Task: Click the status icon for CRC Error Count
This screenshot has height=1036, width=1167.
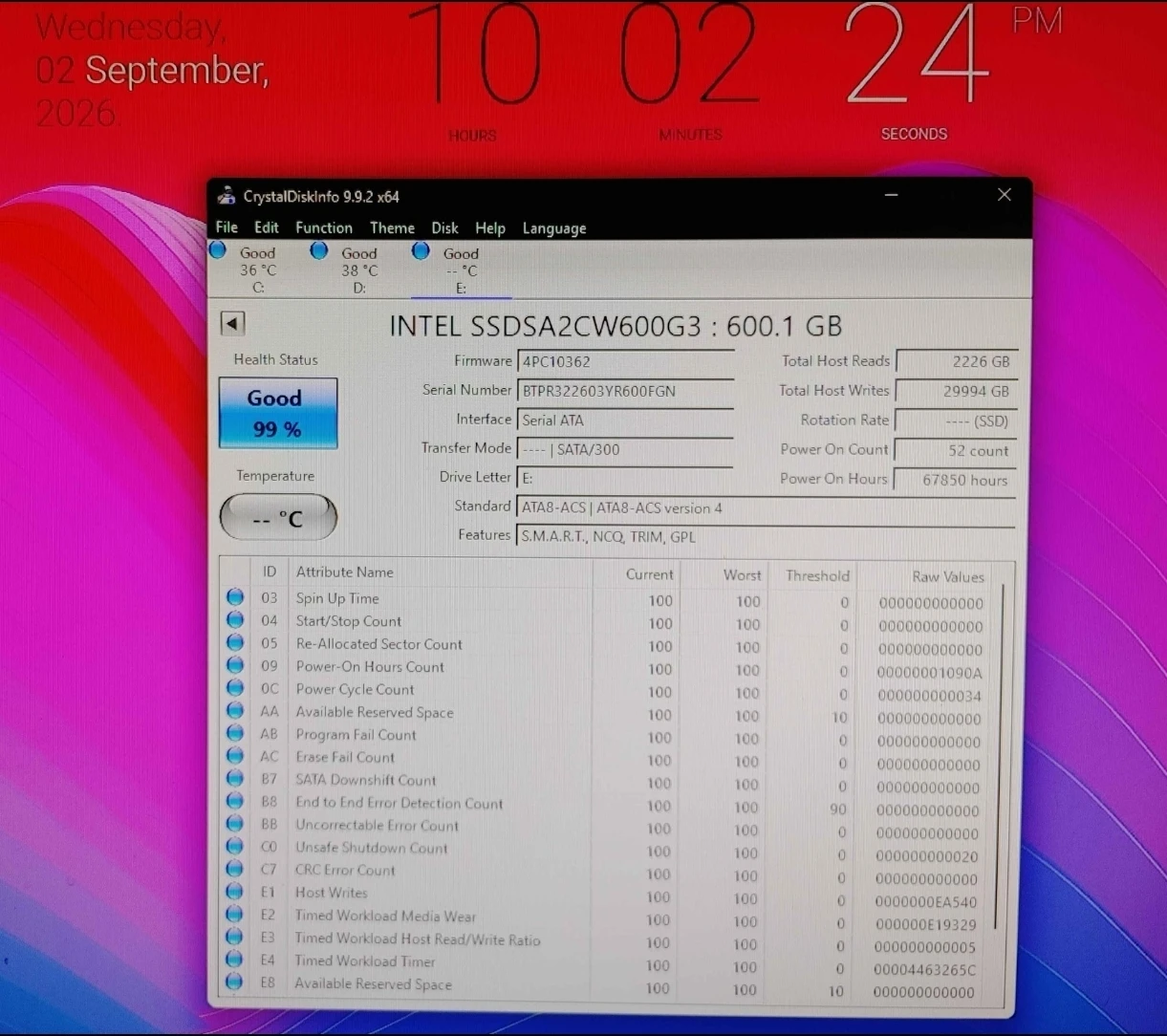Action: coord(234,870)
